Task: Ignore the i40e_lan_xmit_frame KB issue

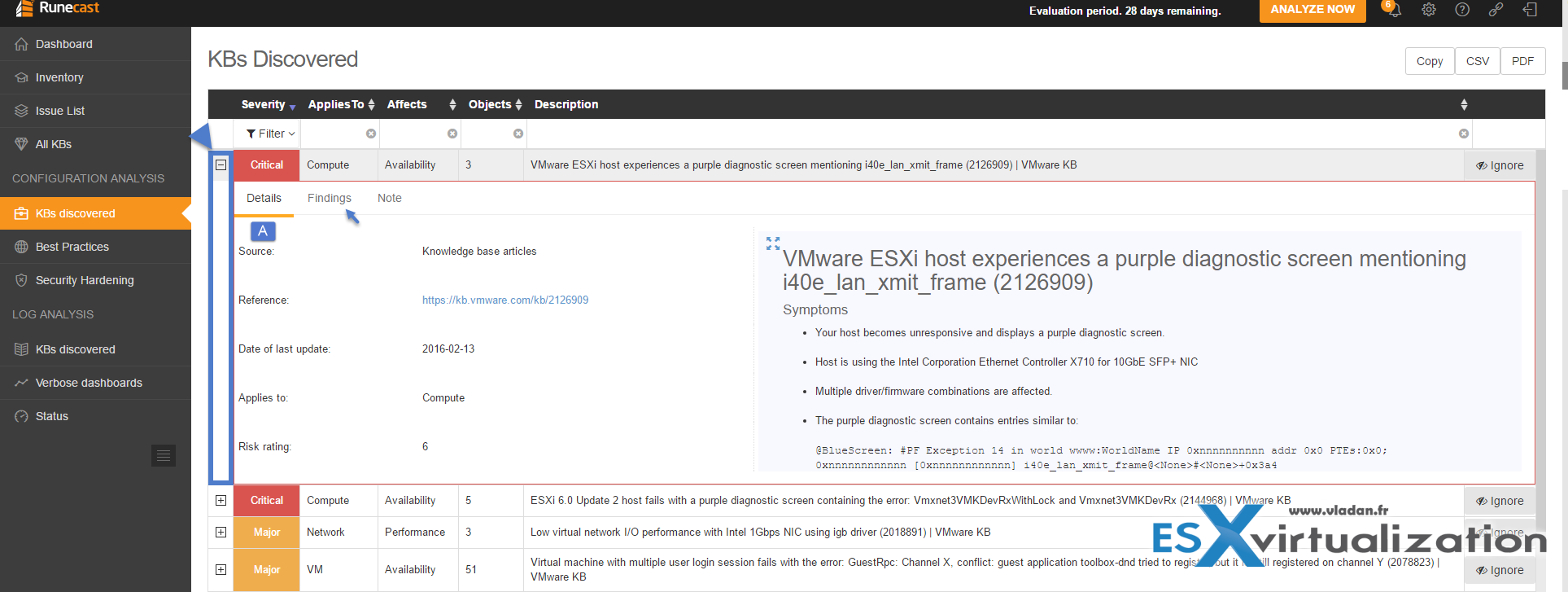Action: pyautogui.click(x=1500, y=165)
